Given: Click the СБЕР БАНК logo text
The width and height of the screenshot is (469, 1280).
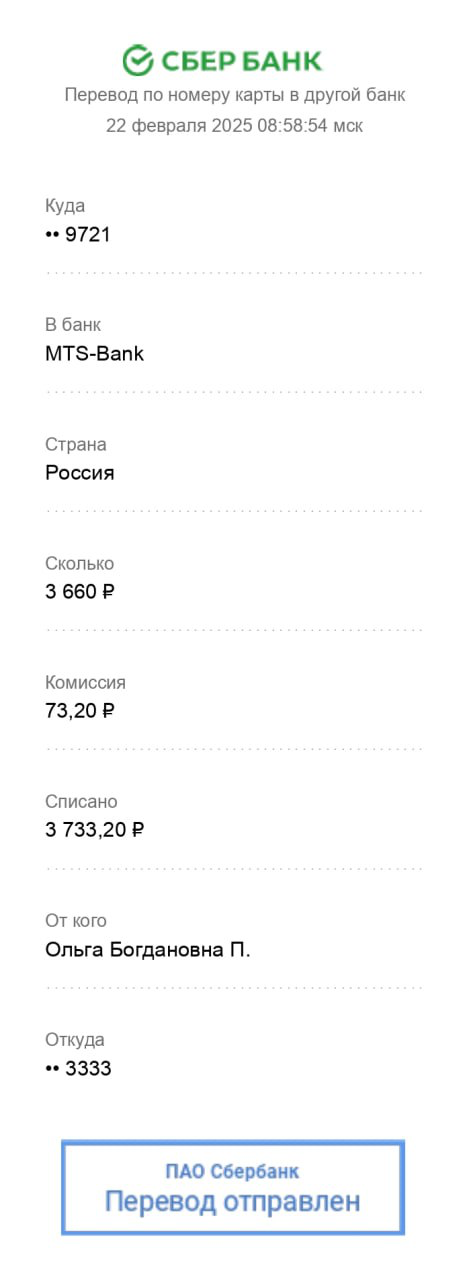Looking at the screenshot, I should (241, 61).
